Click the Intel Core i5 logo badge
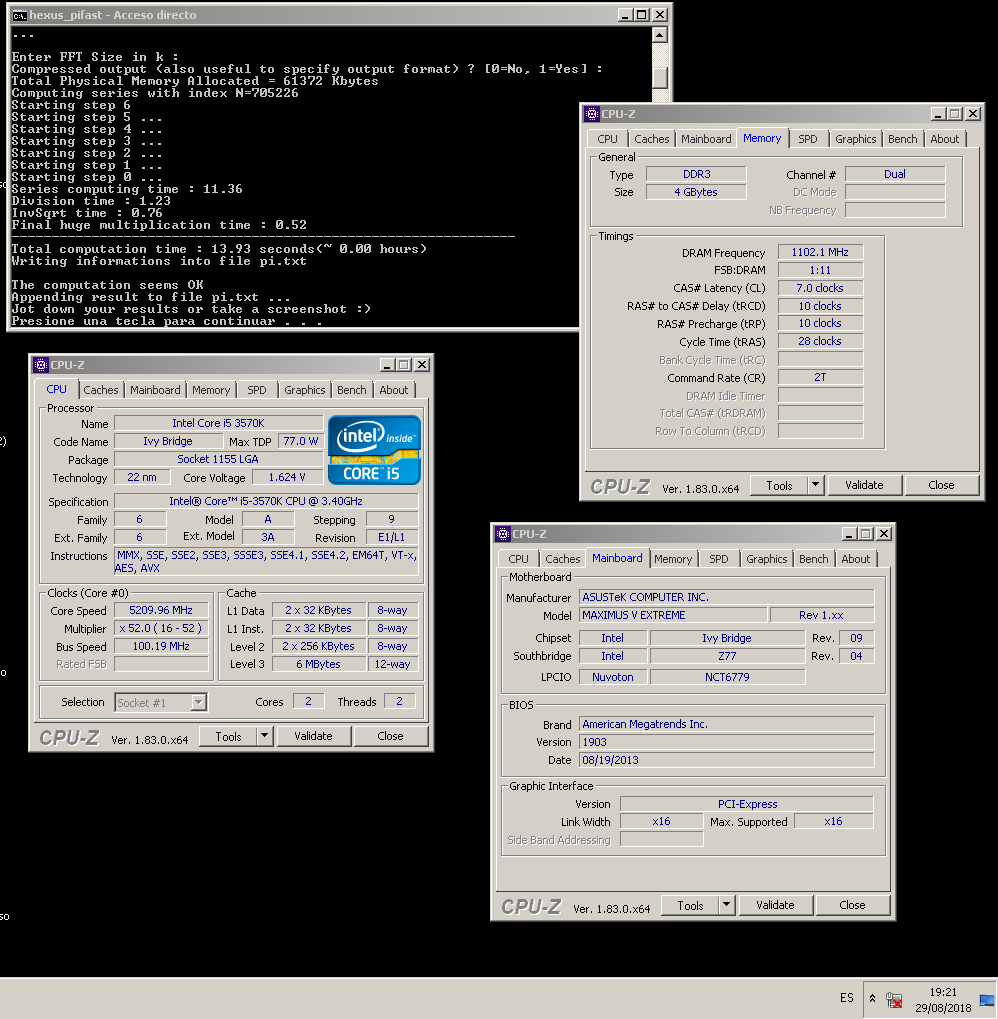The width and height of the screenshot is (998, 1019). (374, 450)
